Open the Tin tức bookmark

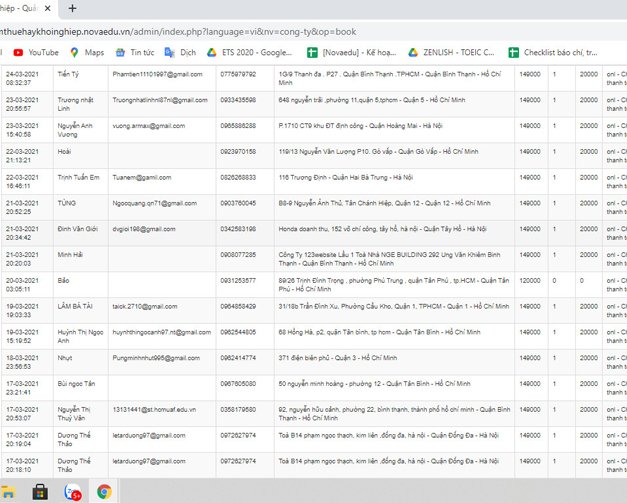[x=134, y=52]
